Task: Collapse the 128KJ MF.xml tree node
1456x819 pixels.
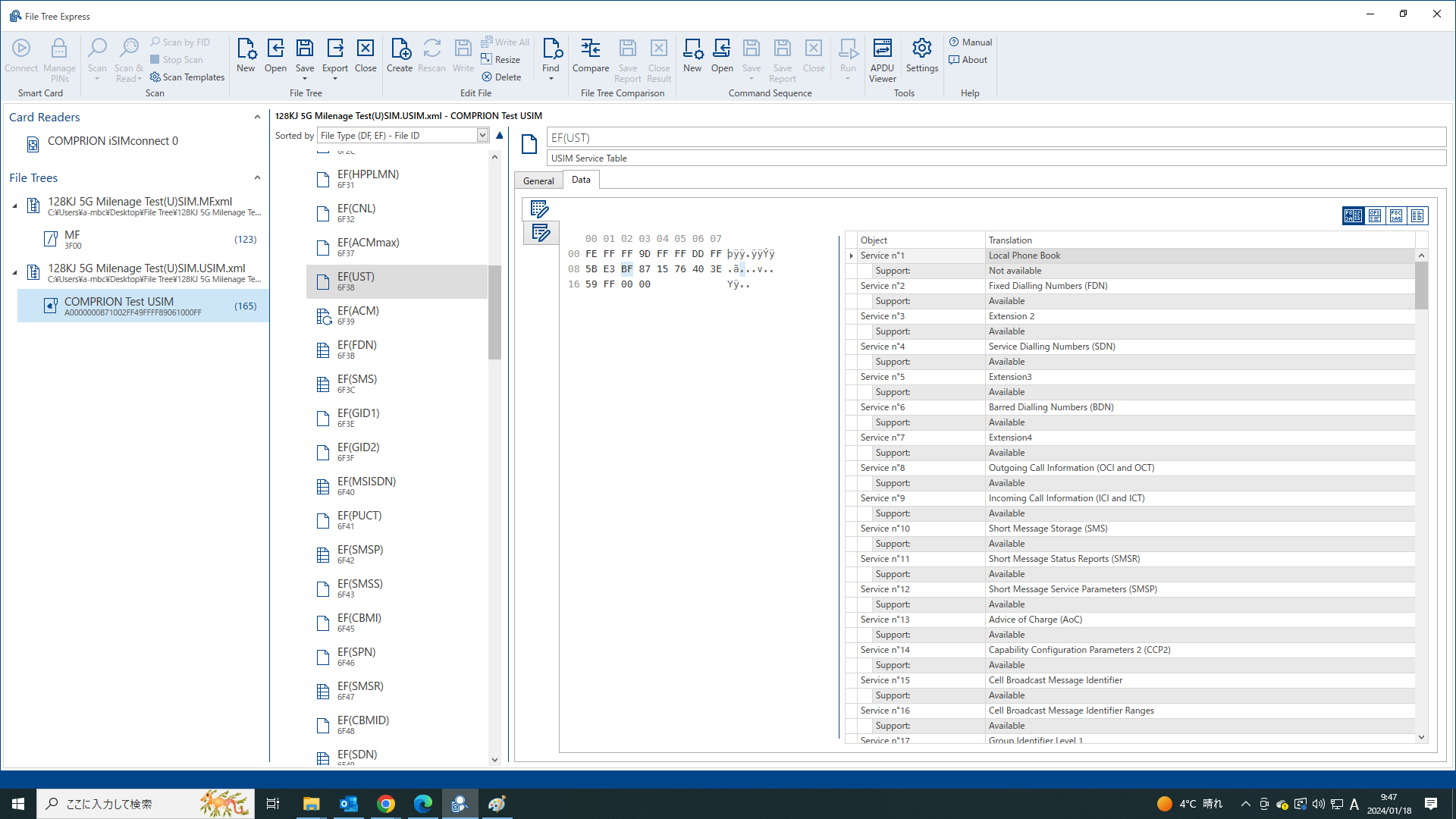Action: [14, 206]
